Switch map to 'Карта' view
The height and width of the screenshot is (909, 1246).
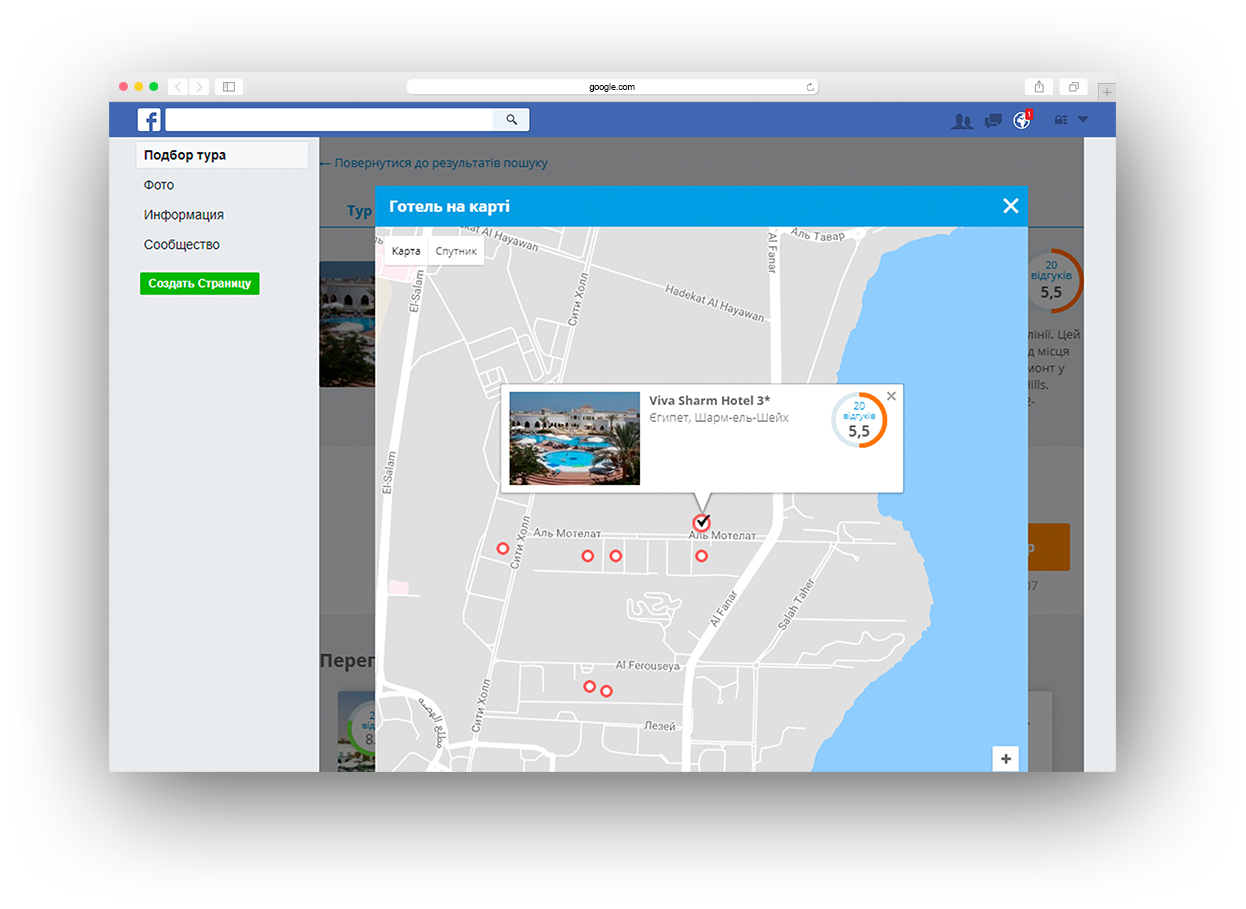(406, 251)
